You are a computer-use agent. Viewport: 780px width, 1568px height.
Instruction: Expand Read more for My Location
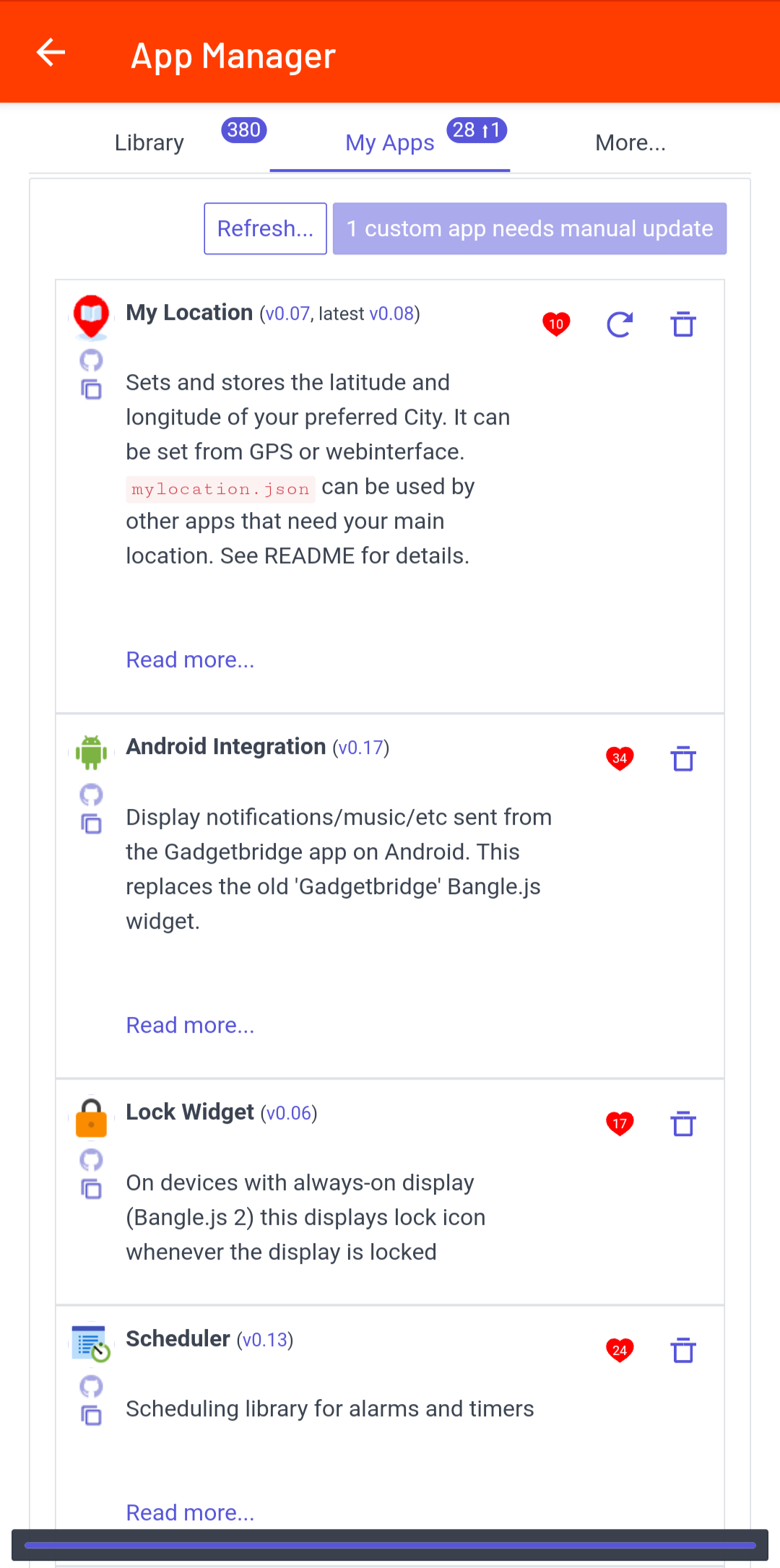pos(190,660)
